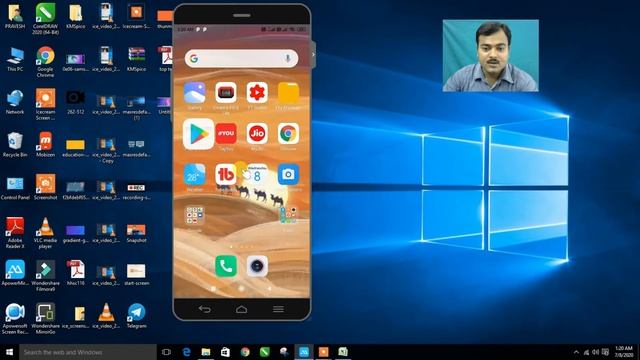640x360 pixels.
Task: Open the red #YOU app
Action: [226, 133]
